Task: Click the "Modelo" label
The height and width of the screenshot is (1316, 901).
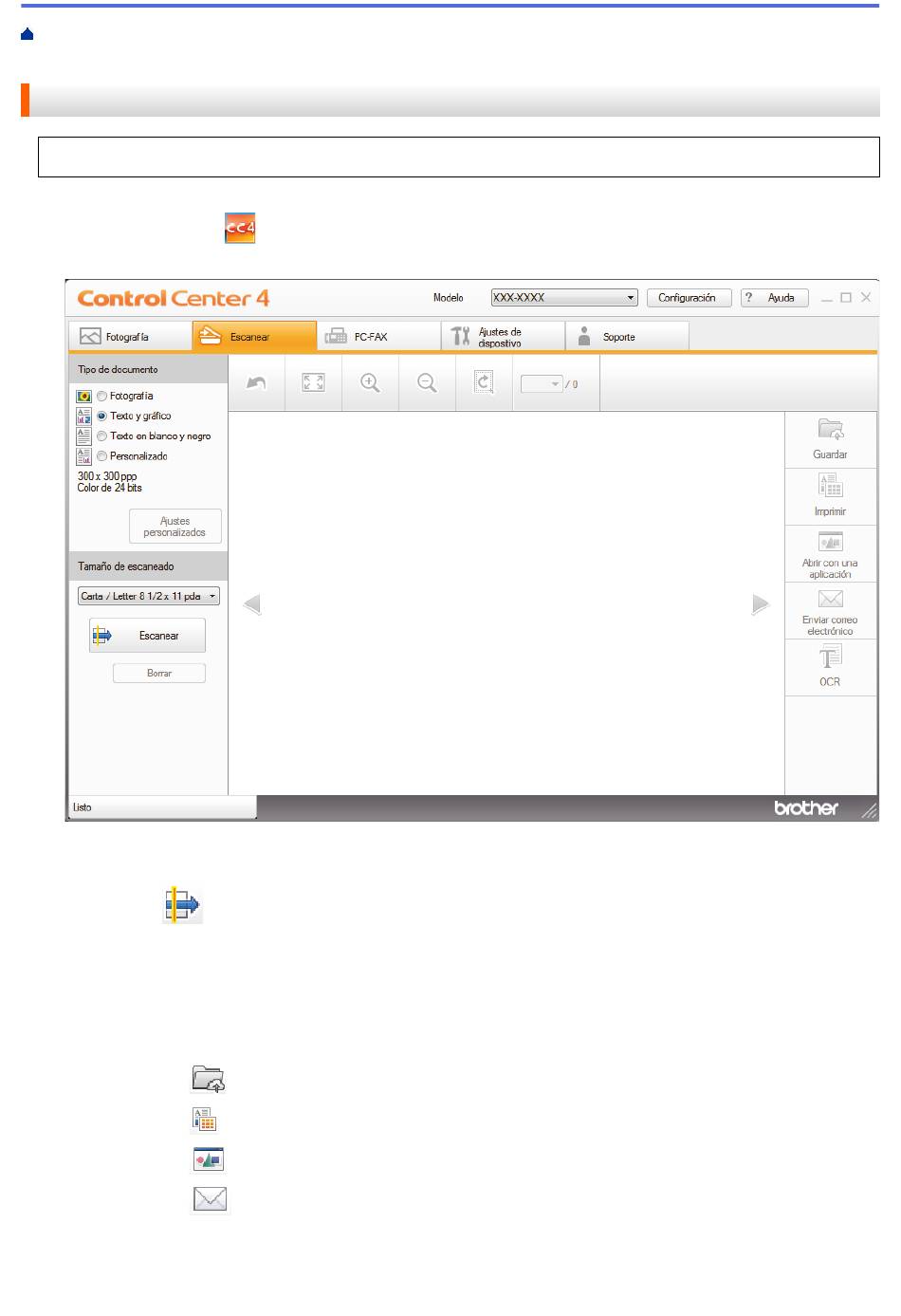Action: tap(449, 298)
